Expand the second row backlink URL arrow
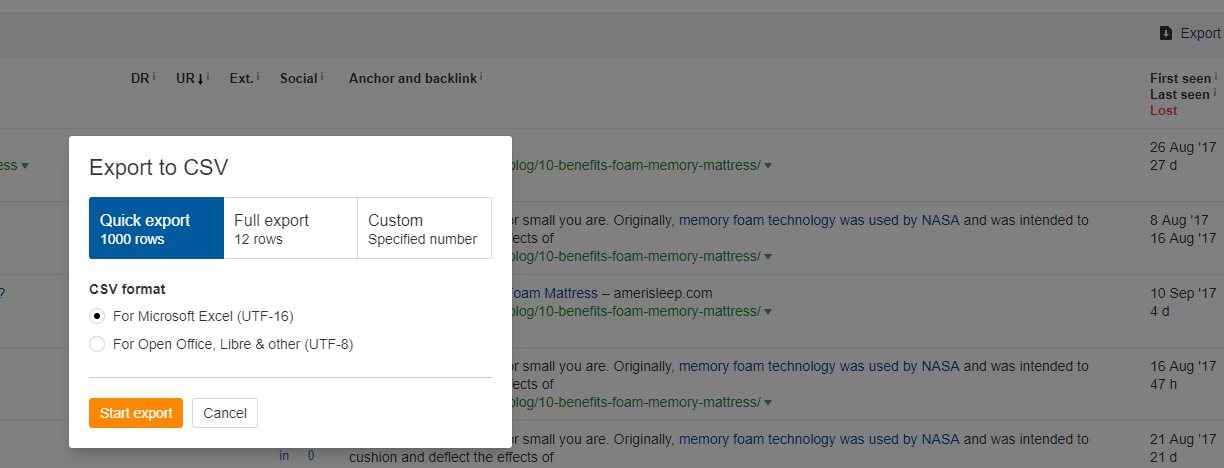Viewport: 1224px width, 468px height. [768, 257]
